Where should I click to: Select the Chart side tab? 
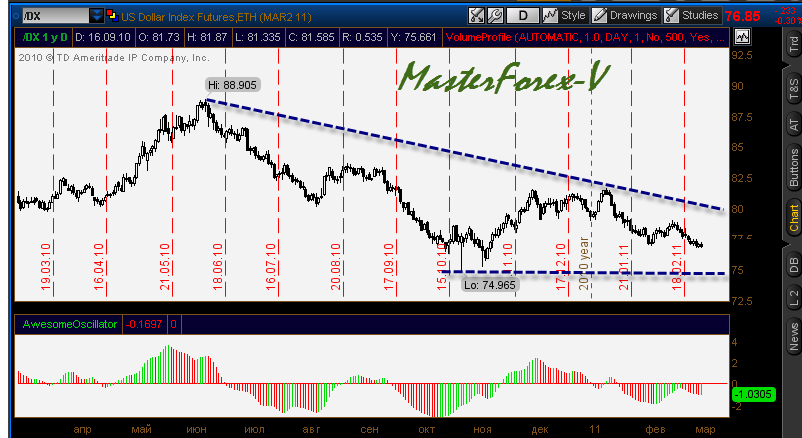793,218
